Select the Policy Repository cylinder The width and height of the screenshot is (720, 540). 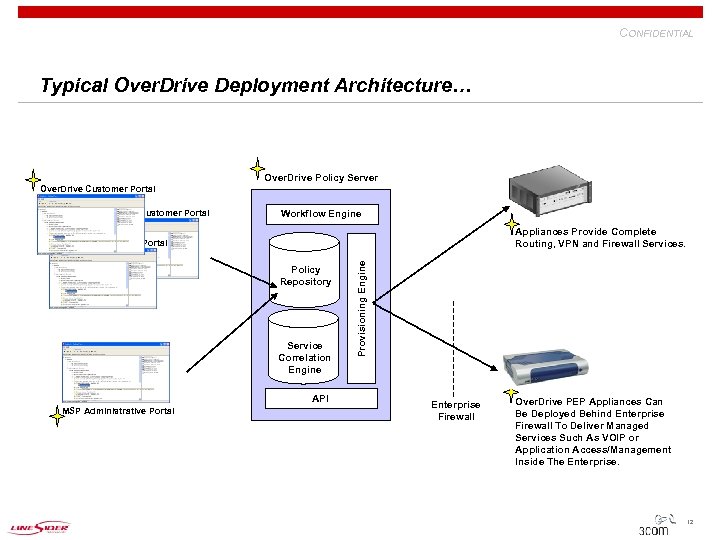(x=304, y=270)
